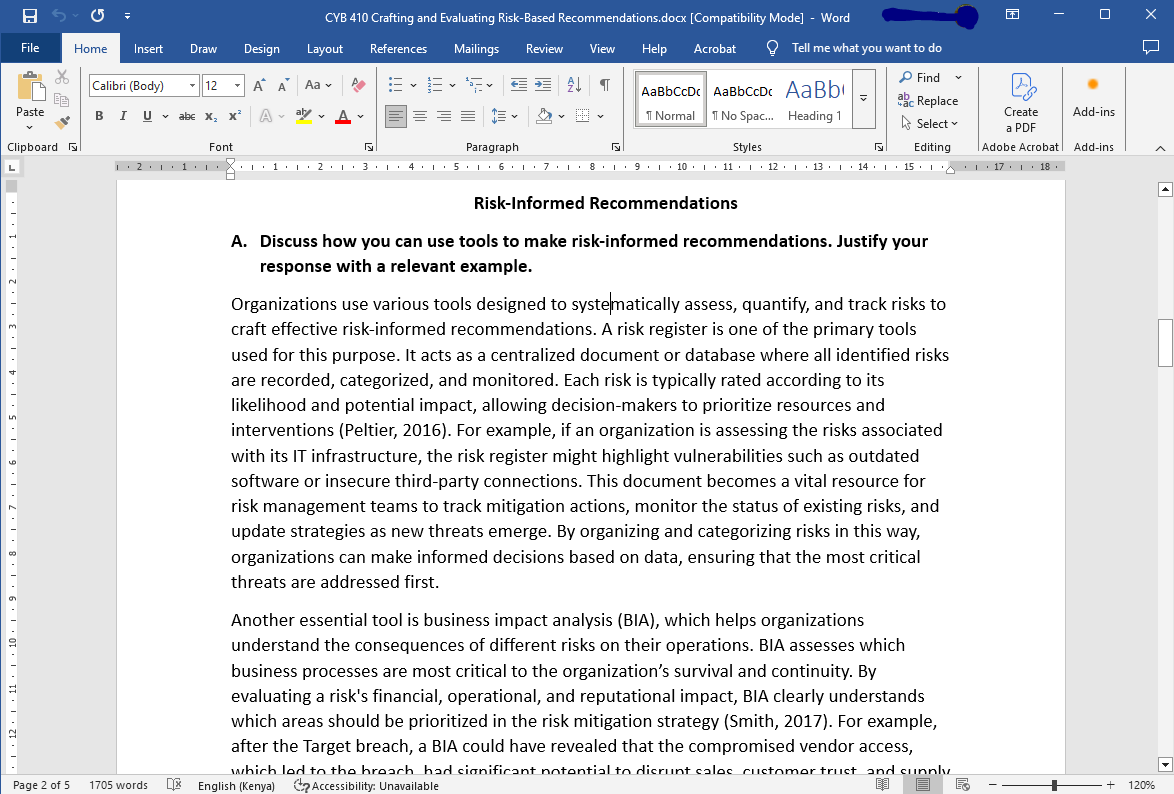Switch to the Acrobat tab
The image size is (1174, 794).
pyautogui.click(x=715, y=49)
